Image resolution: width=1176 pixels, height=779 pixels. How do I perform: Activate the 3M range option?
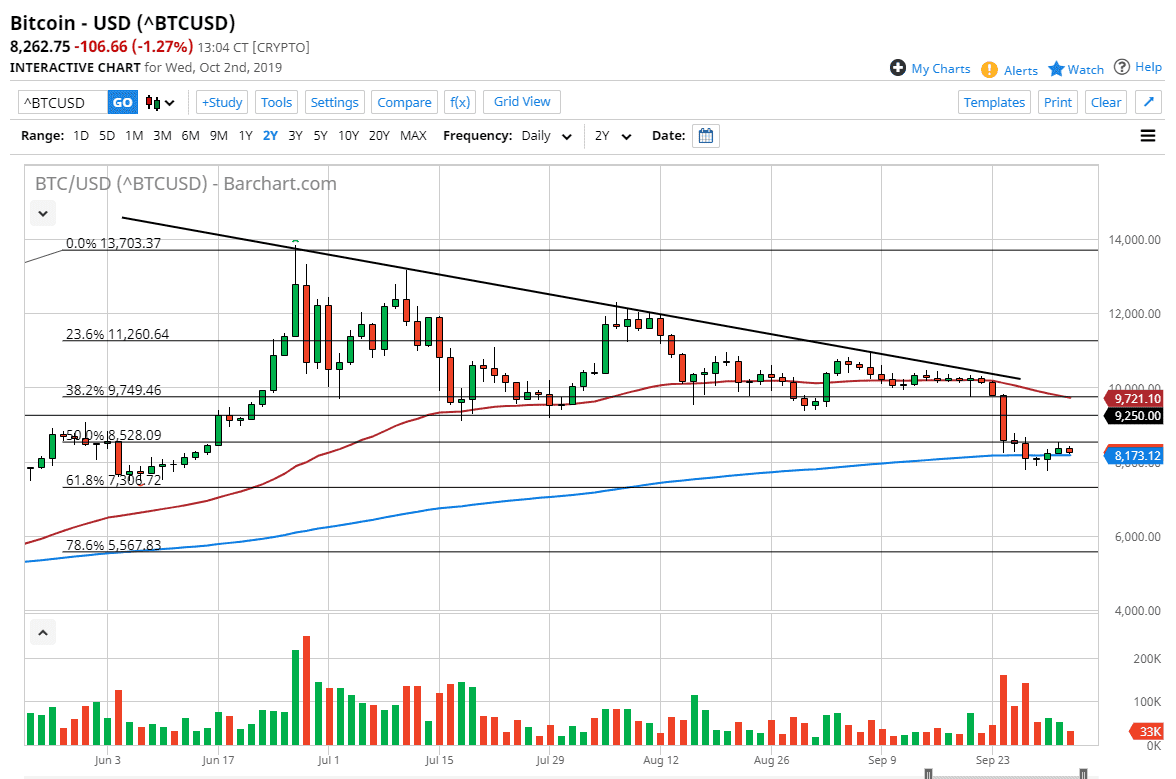click(x=161, y=135)
